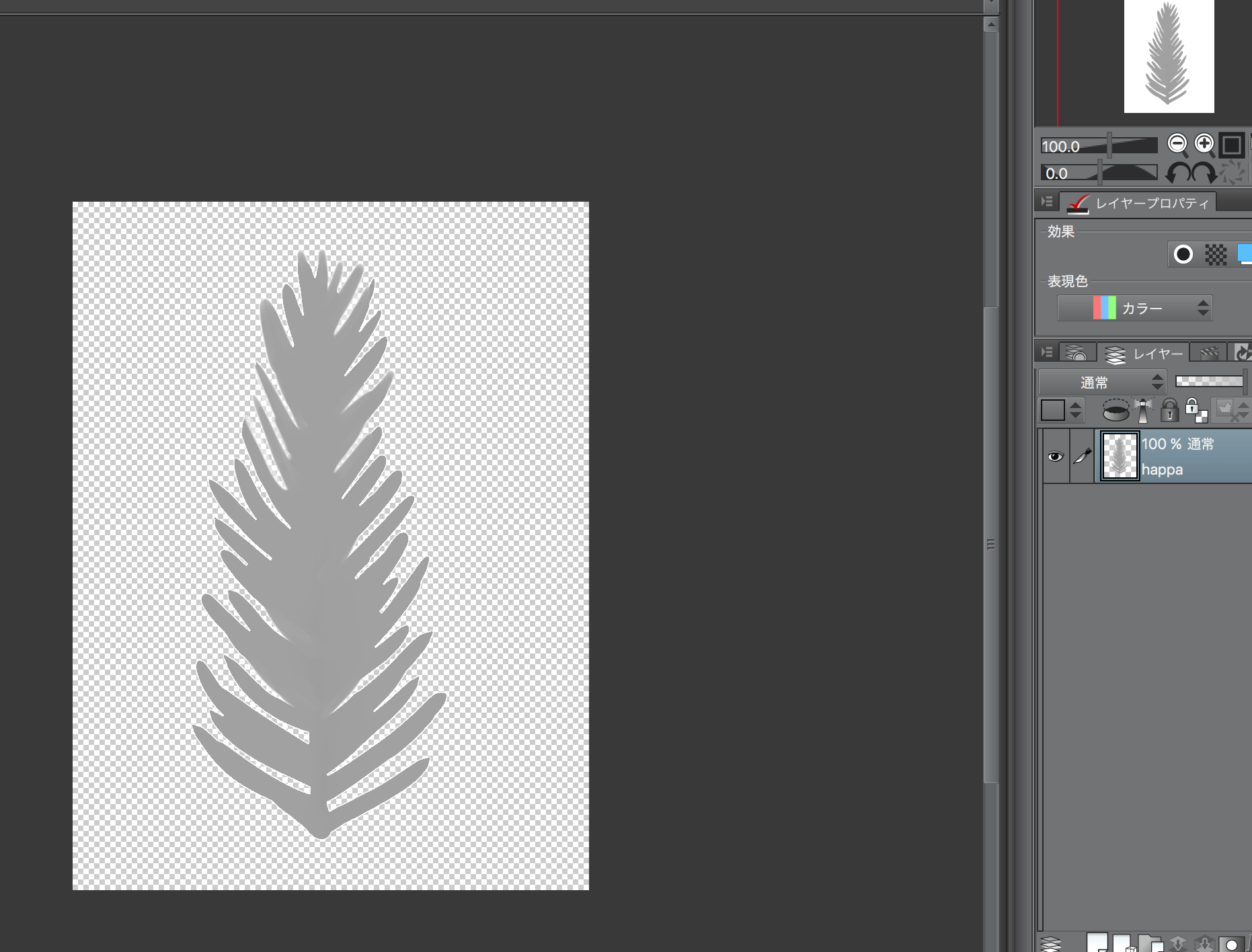Click the zoom in magnifier in Navigator
1252x952 pixels.
click(x=1204, y=145)
